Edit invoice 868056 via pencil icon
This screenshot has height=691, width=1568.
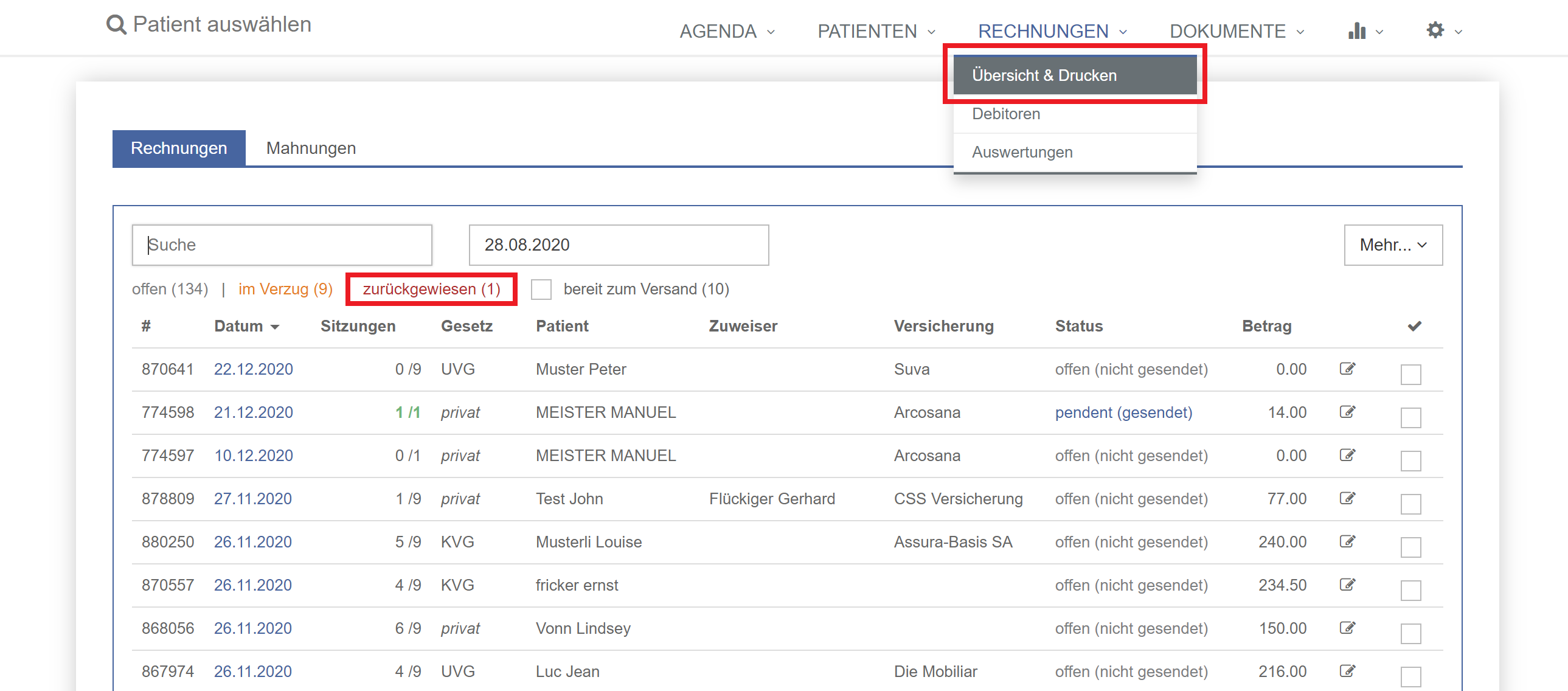(1347, 628)
